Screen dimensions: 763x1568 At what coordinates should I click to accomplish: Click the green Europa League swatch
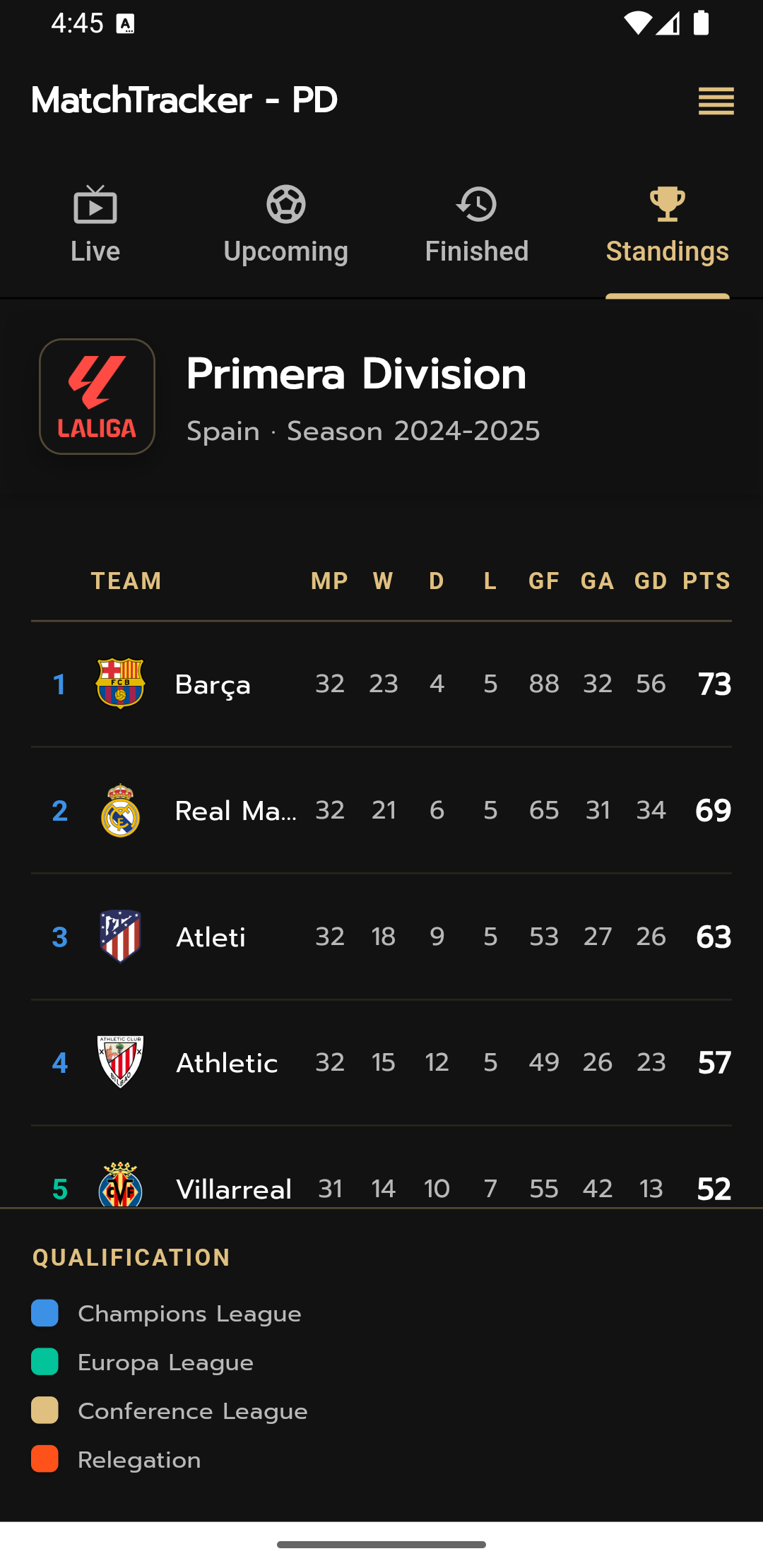click(45, 1362)
